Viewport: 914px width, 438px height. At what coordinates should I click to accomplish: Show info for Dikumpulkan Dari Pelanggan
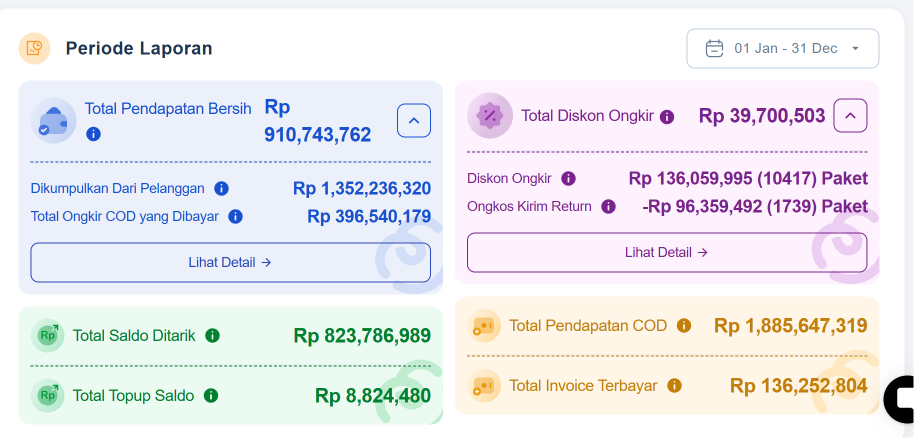click(x=221, y=188)
